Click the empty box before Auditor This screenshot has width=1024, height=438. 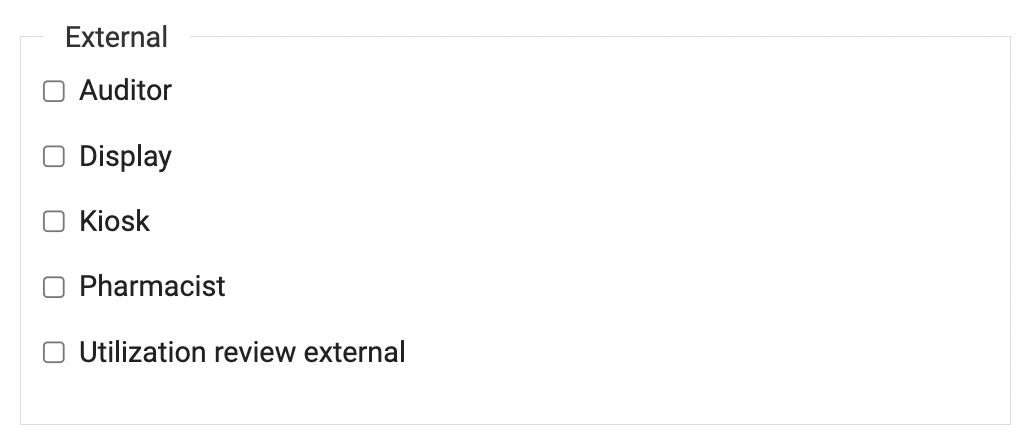point(53,92)
